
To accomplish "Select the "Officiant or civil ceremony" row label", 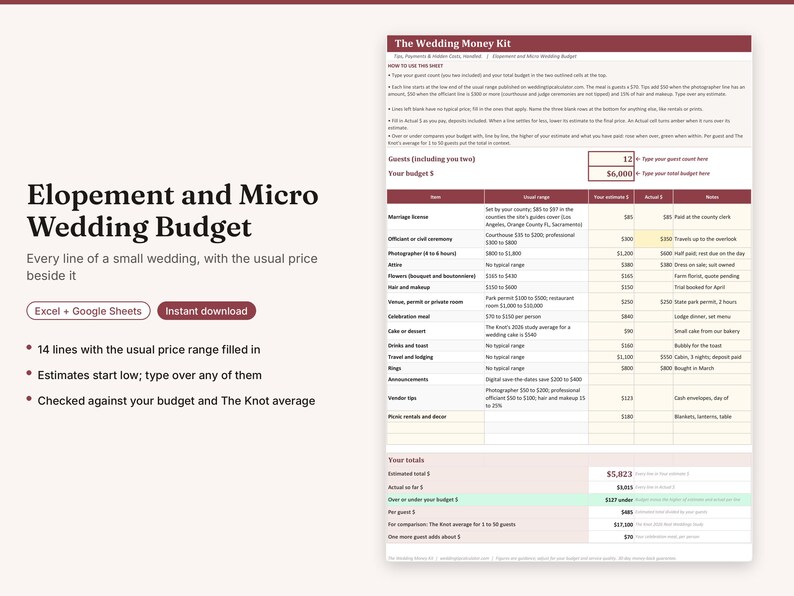I will (x=420, y=239).
